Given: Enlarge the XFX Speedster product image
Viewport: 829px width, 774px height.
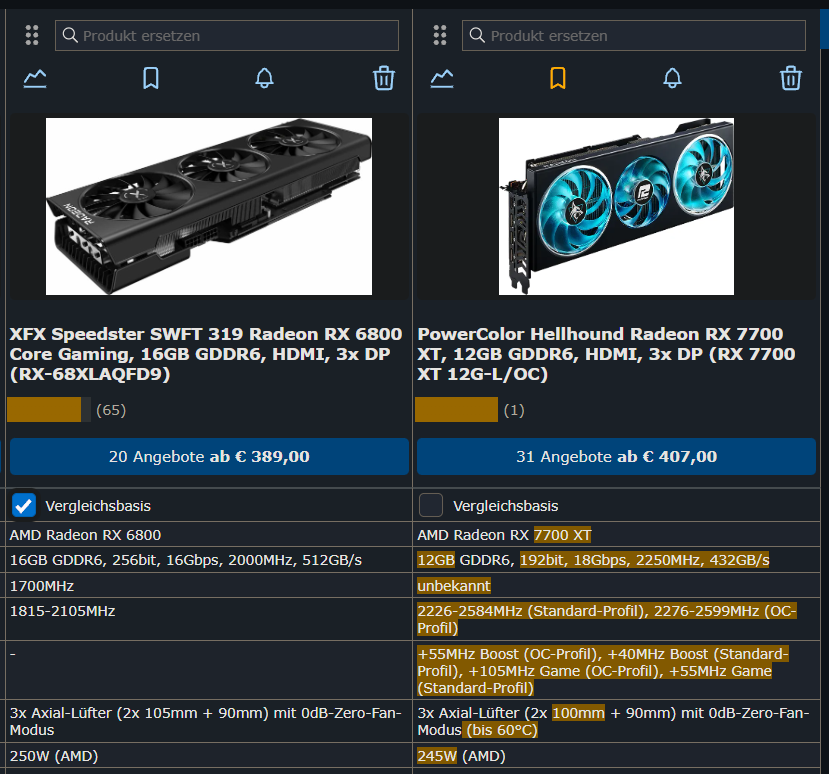Looking at the screenshot, I should tap(209, 206).
